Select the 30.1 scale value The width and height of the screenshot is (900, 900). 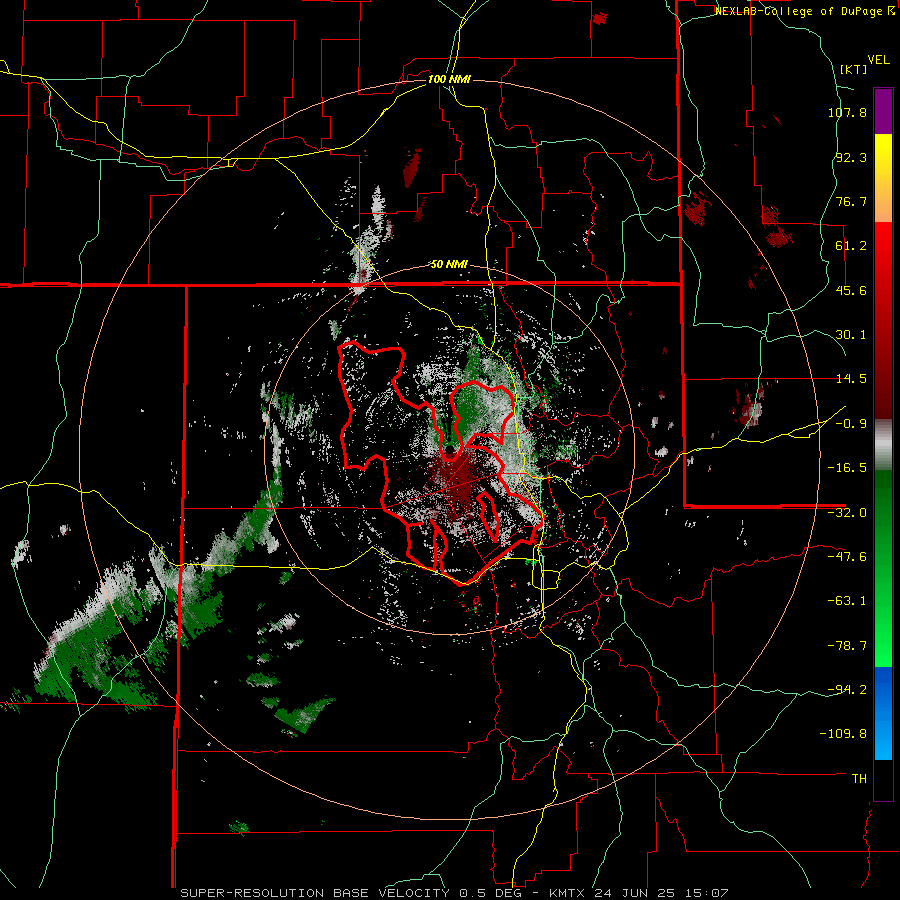coord(851,335)
